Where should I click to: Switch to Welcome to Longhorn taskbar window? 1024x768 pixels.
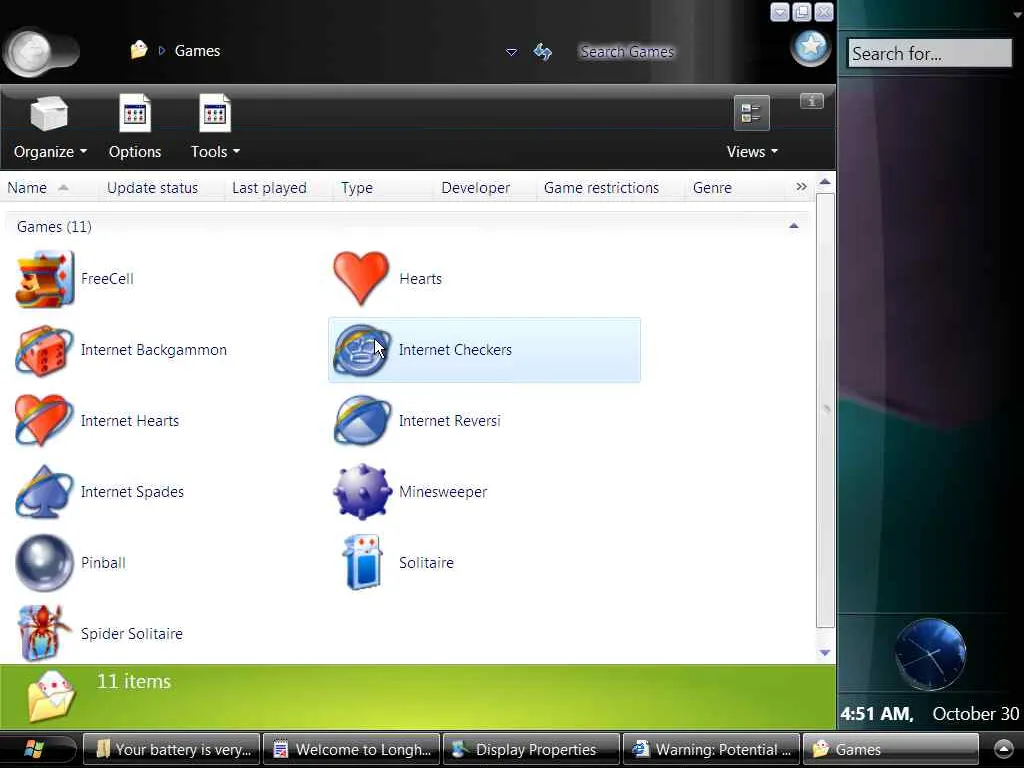click(x=353, y=750)
